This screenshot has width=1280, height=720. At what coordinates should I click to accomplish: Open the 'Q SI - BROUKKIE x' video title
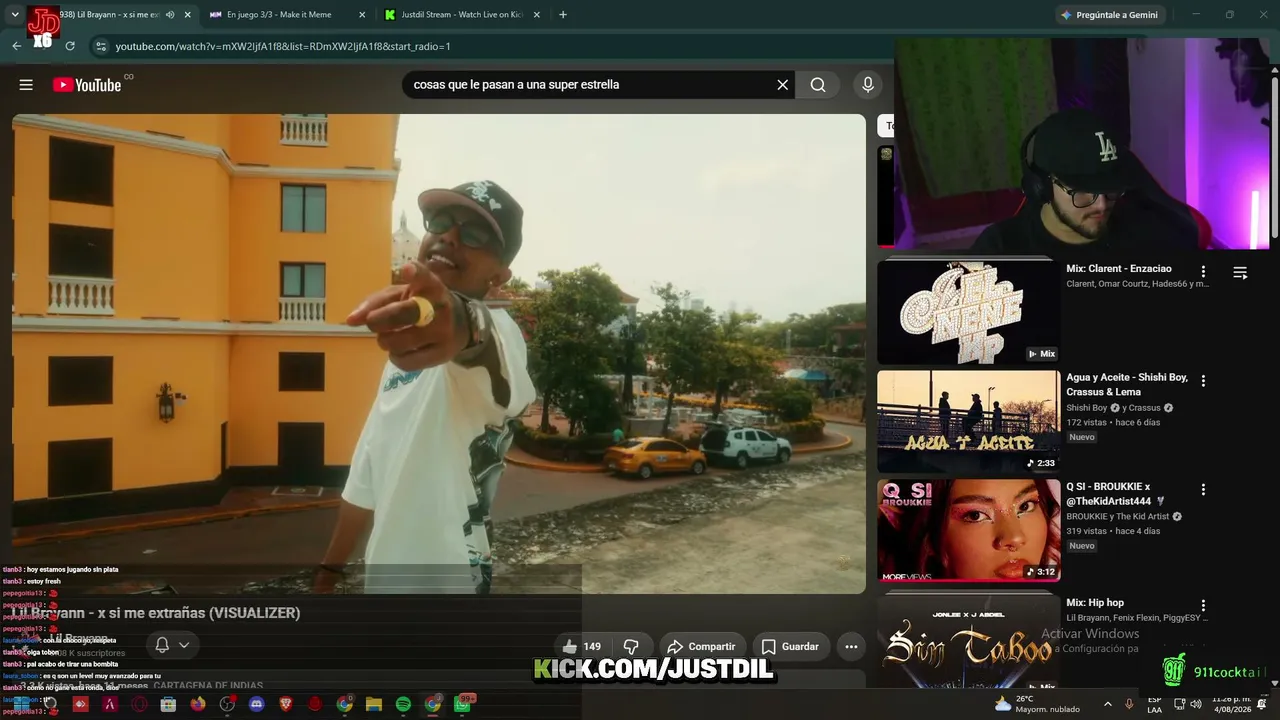(x=1116, y=494)
